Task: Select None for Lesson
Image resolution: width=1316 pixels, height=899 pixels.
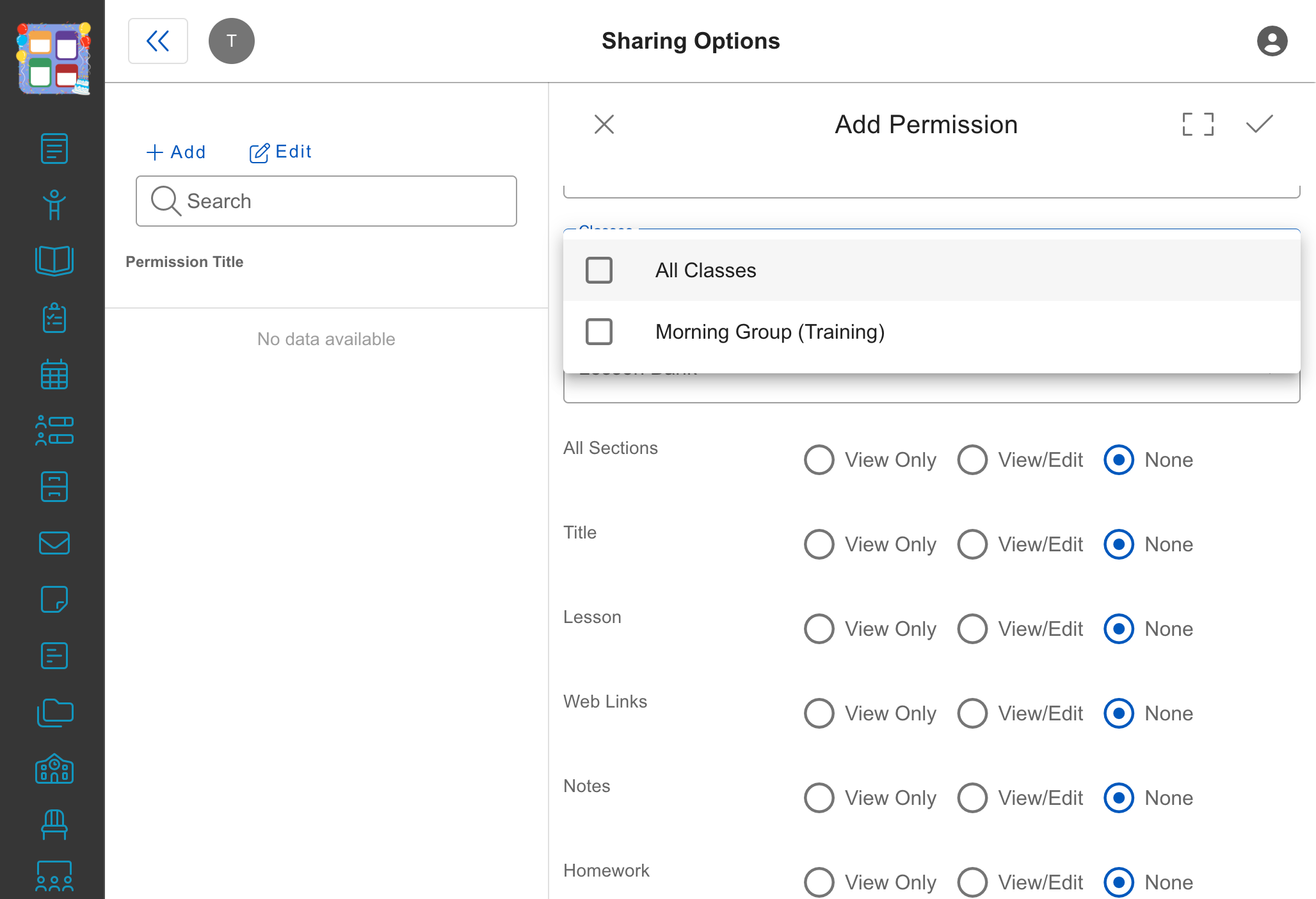Action: pos(1119,629)
